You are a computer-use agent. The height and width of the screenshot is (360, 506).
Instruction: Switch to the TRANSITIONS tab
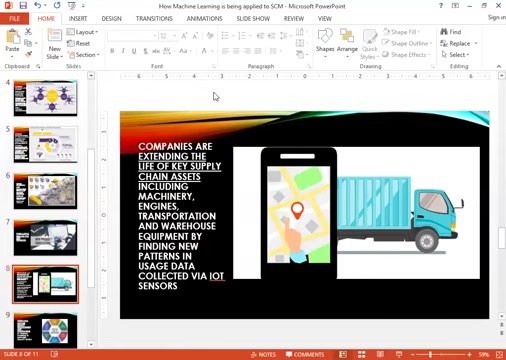[154, 19]
